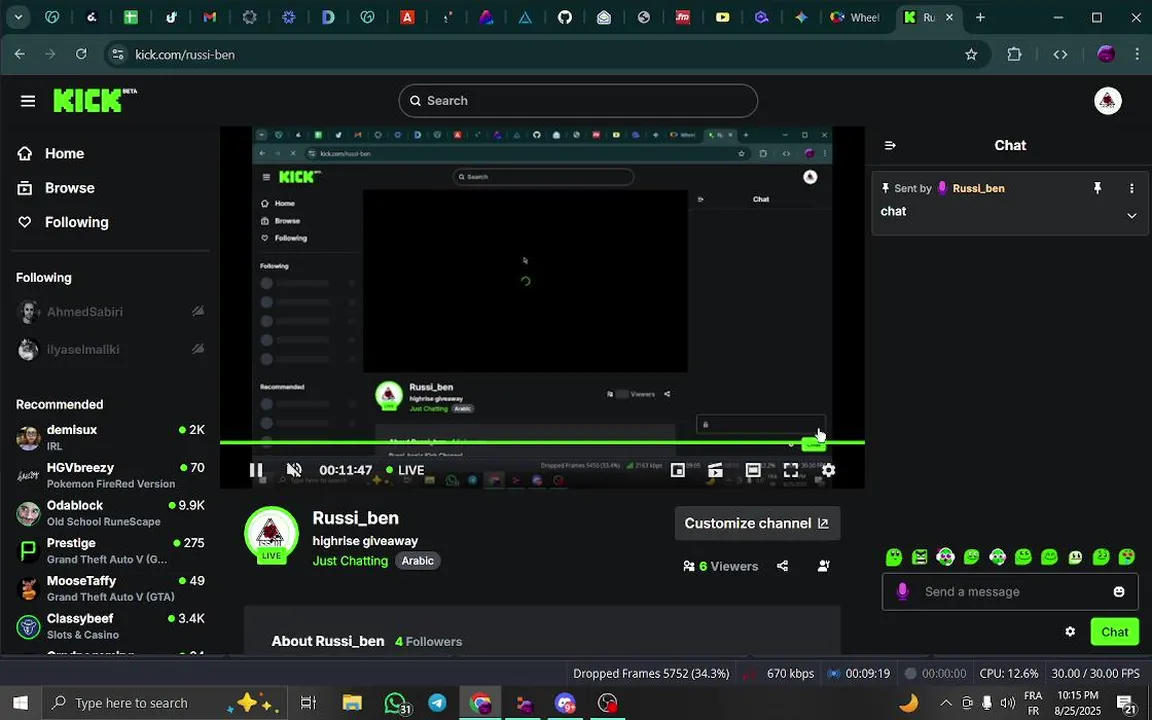This screenshot has width=1152, height=720.
Task: Open chat settings gear
Action: coord(1070,632)
